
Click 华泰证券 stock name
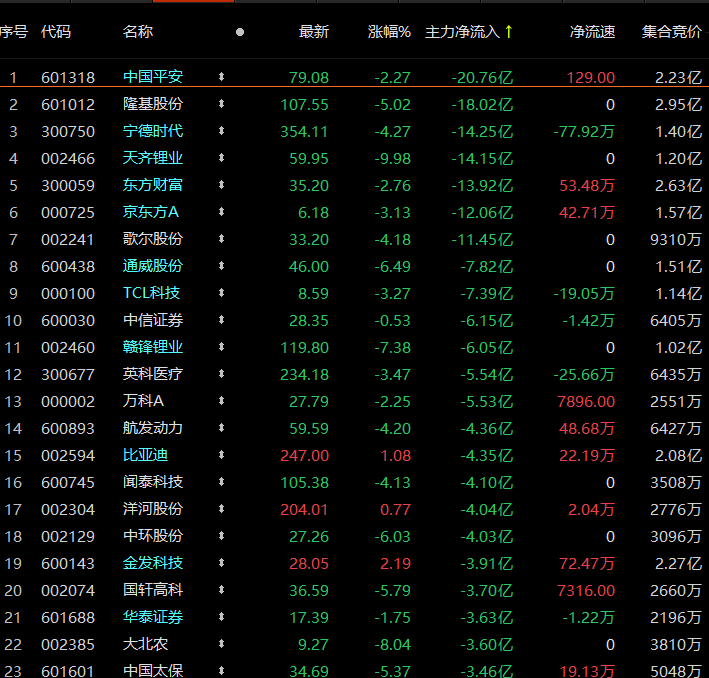point(153,617)
